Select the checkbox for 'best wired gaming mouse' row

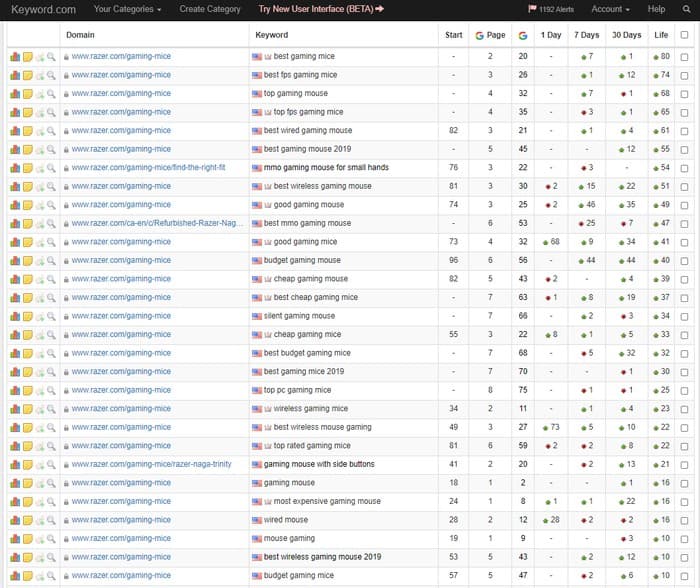point(684,130)
